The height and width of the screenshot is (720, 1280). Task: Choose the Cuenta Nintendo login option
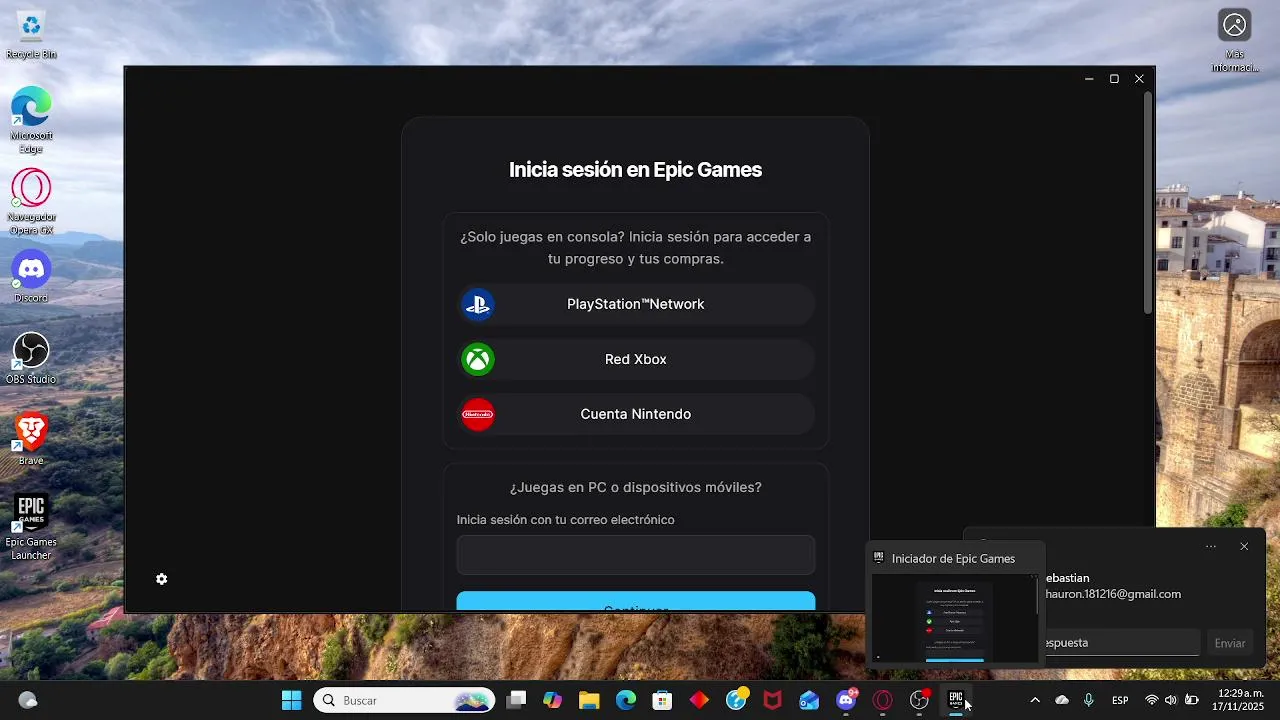pyautogui.click(x=636, y=414)
